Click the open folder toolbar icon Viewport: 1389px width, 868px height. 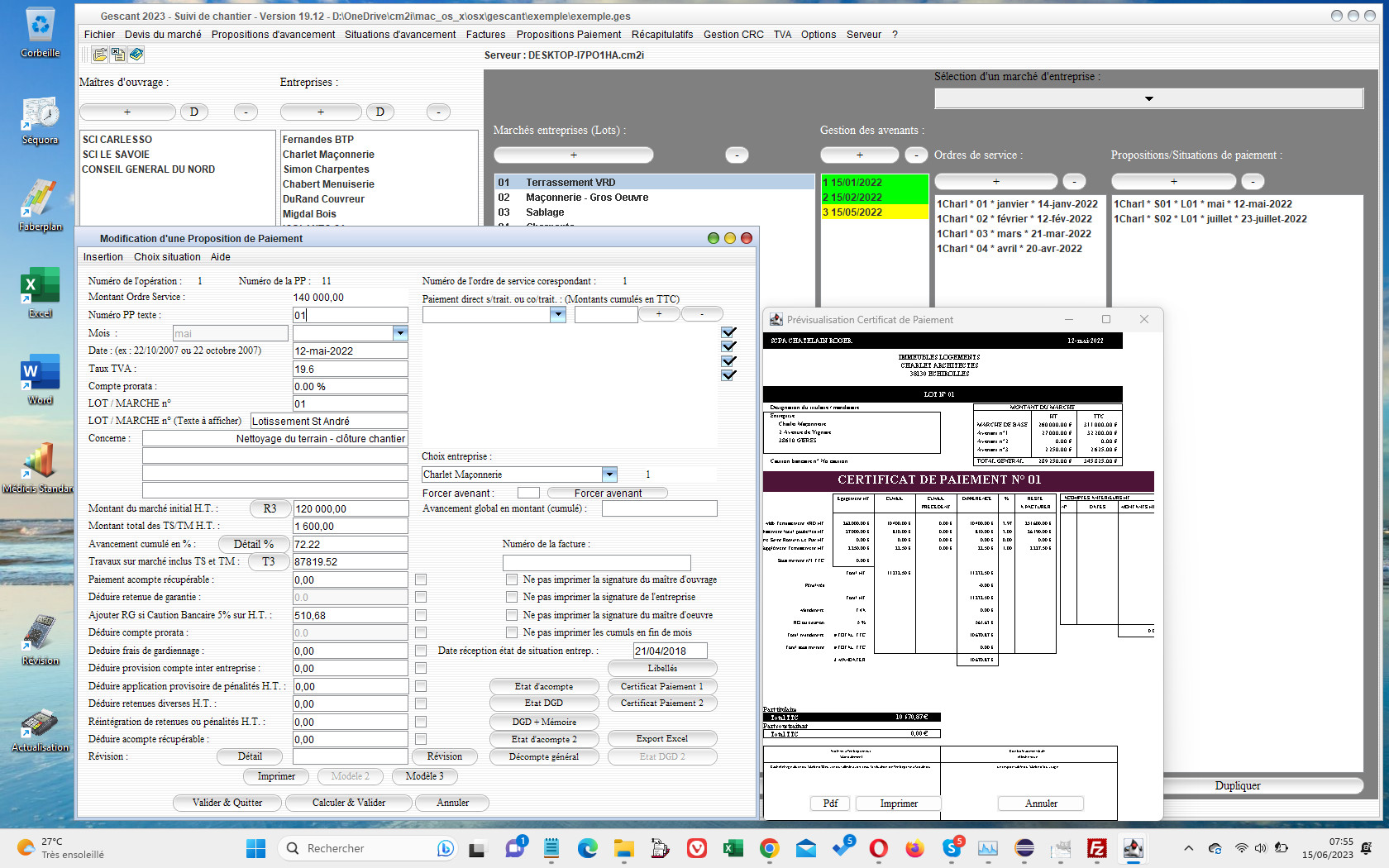tap(100, 55)
